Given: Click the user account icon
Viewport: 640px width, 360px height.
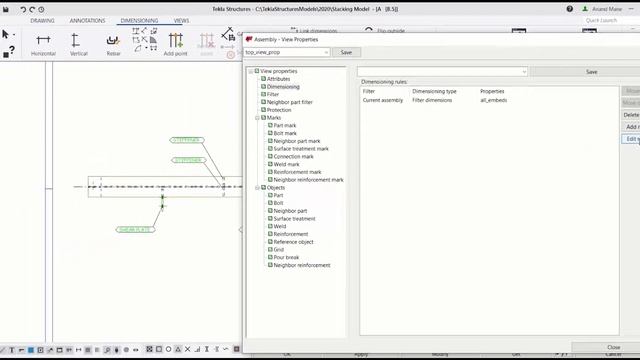Looking at the screenshot, I should pyautogui.click(x=585, y=9).
